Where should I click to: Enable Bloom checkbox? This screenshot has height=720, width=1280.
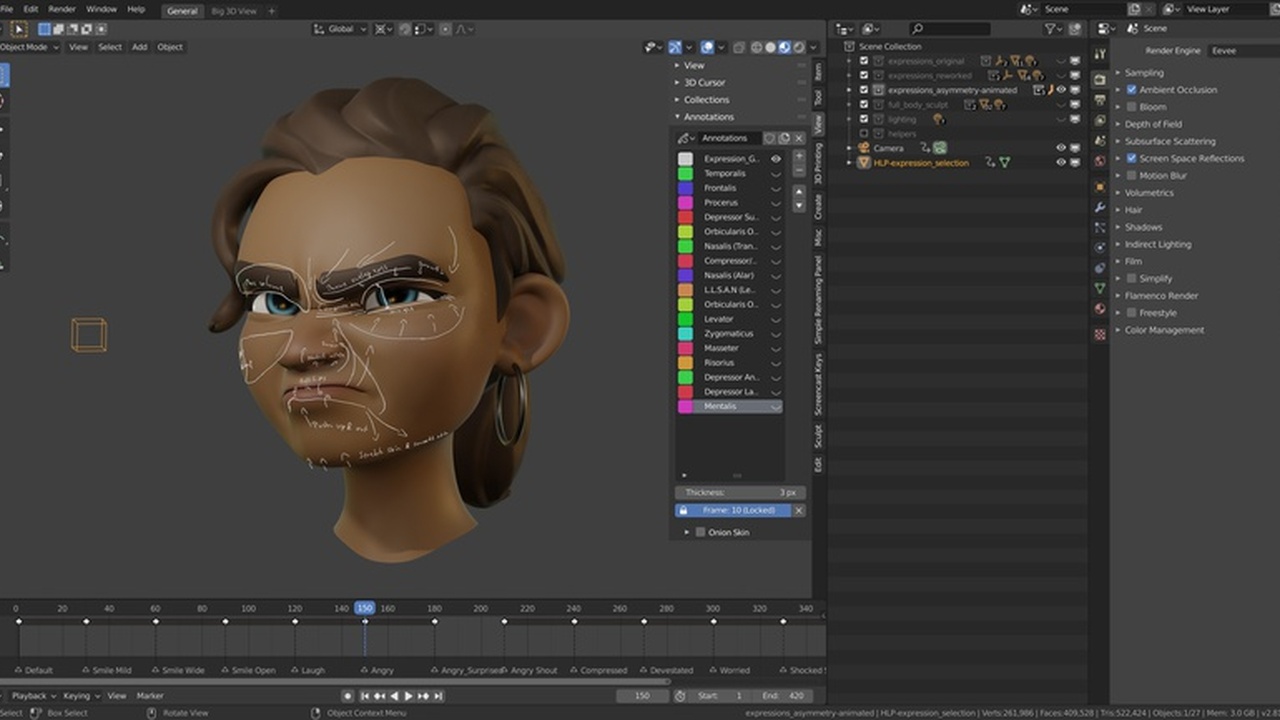1132,107
